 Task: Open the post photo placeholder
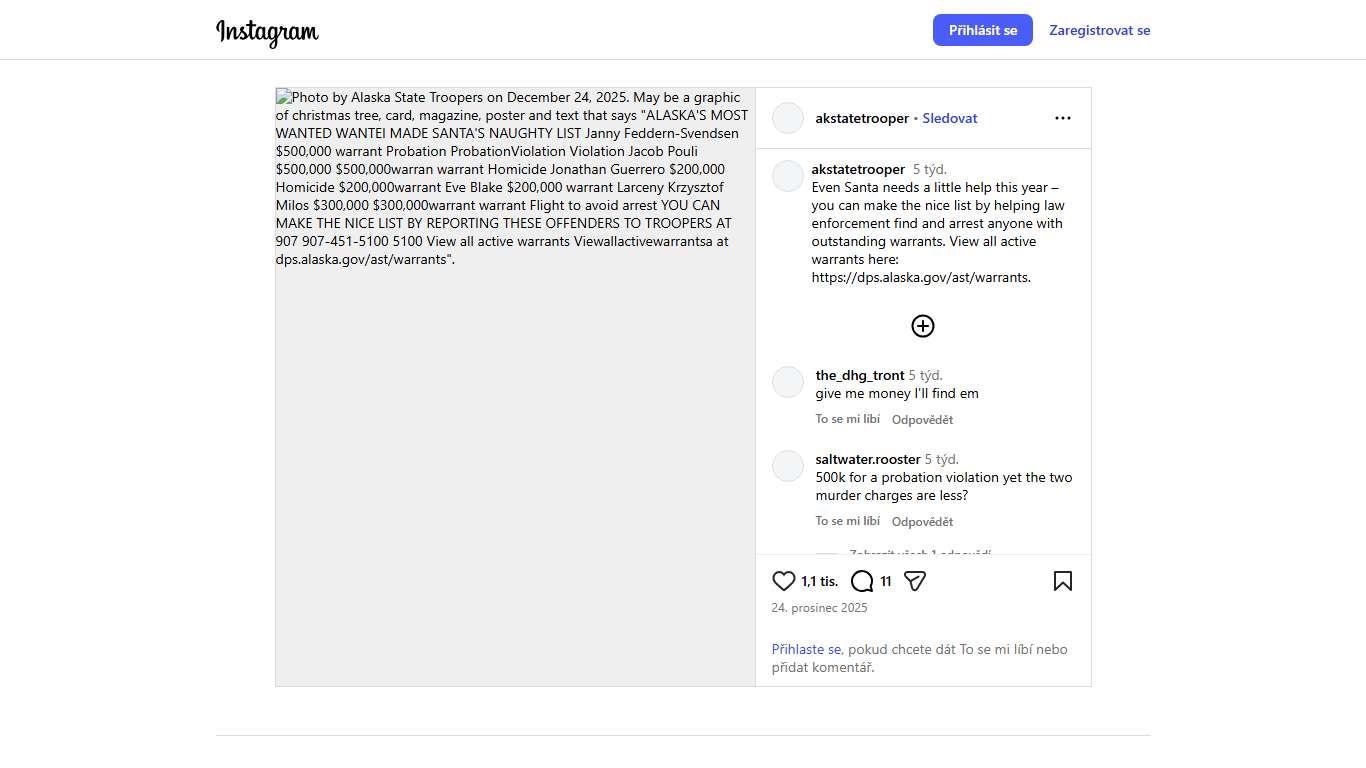515,450
